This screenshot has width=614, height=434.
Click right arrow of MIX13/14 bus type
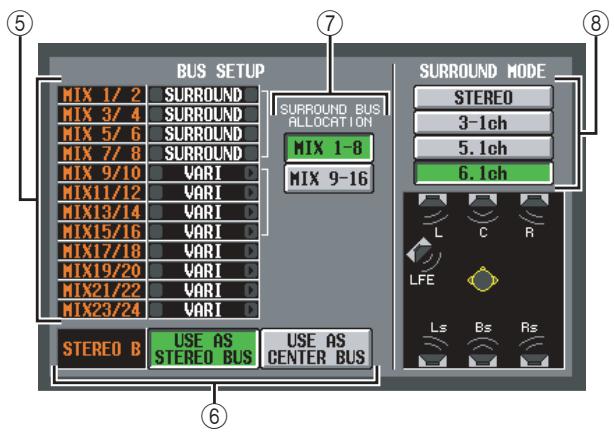tap(251, 212)
